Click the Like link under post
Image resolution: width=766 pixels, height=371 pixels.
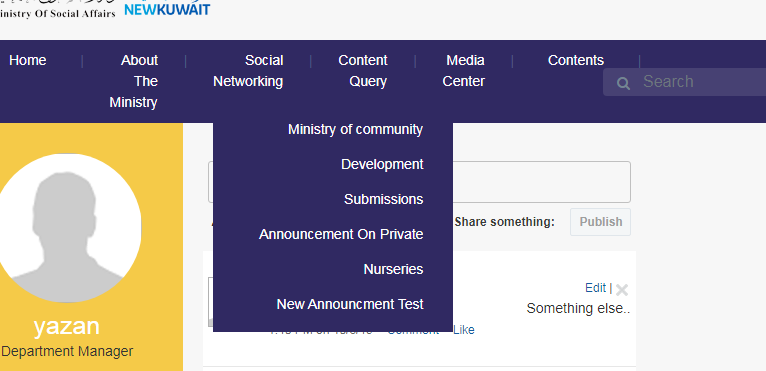click(464, 330)
